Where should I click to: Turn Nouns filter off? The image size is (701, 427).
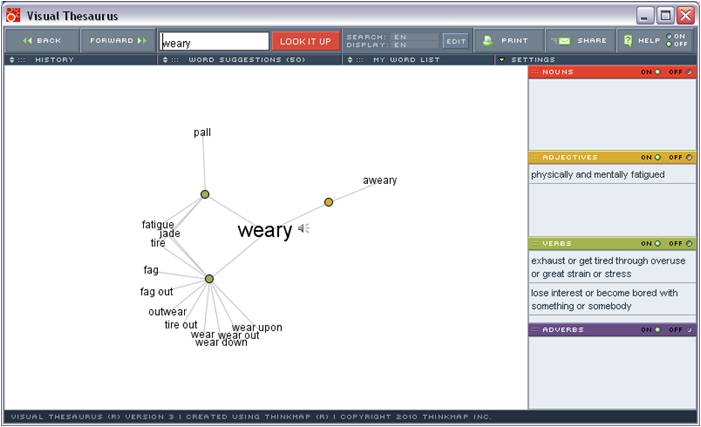689,72
